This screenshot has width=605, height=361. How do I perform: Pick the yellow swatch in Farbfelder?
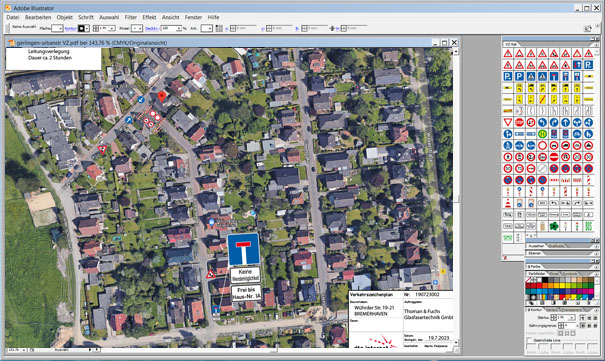(x=562, y=285)
